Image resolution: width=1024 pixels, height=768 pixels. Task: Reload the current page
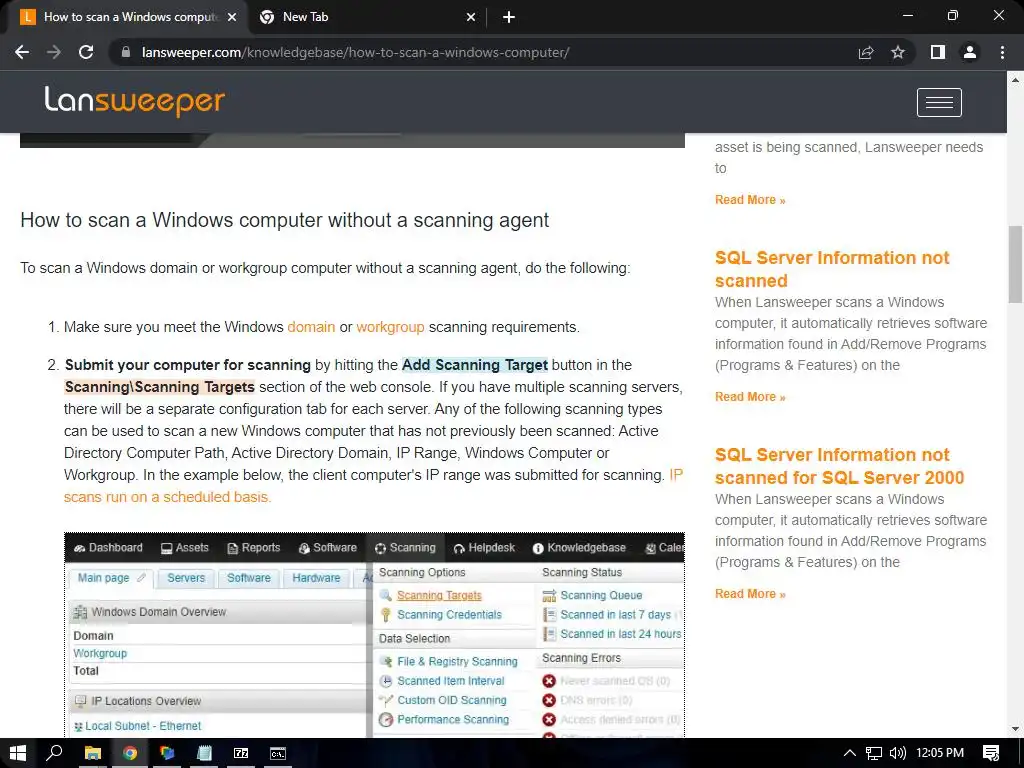pyautogui.click(x=86, y=52)
